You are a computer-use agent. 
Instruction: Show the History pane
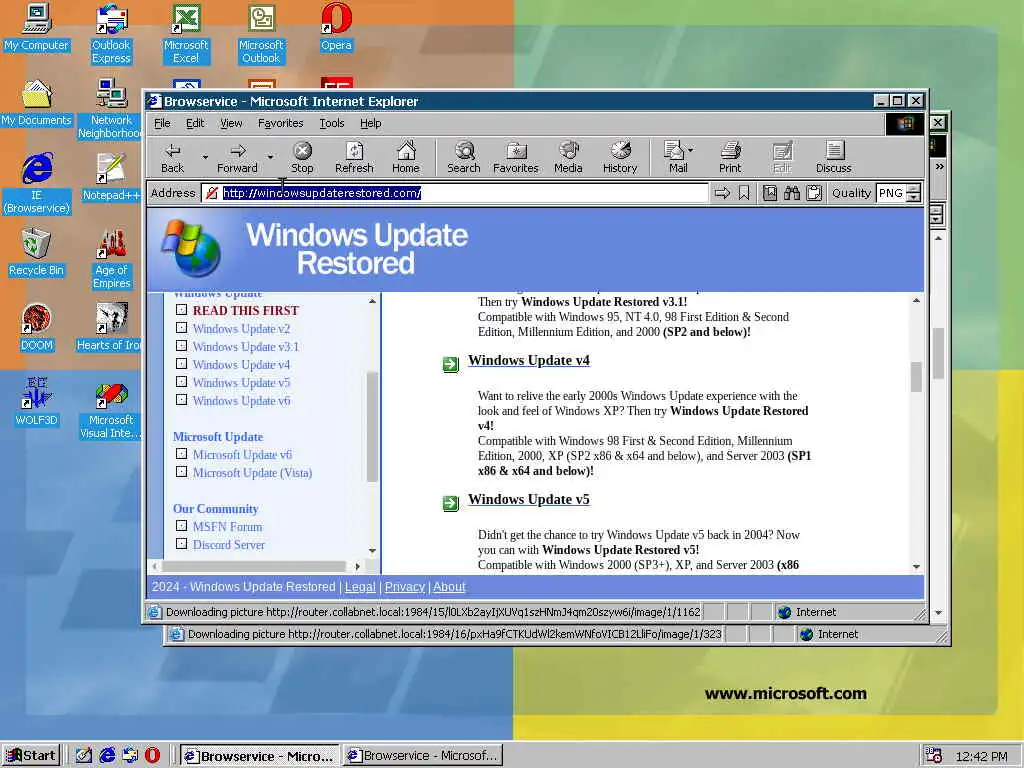point(620,158)
